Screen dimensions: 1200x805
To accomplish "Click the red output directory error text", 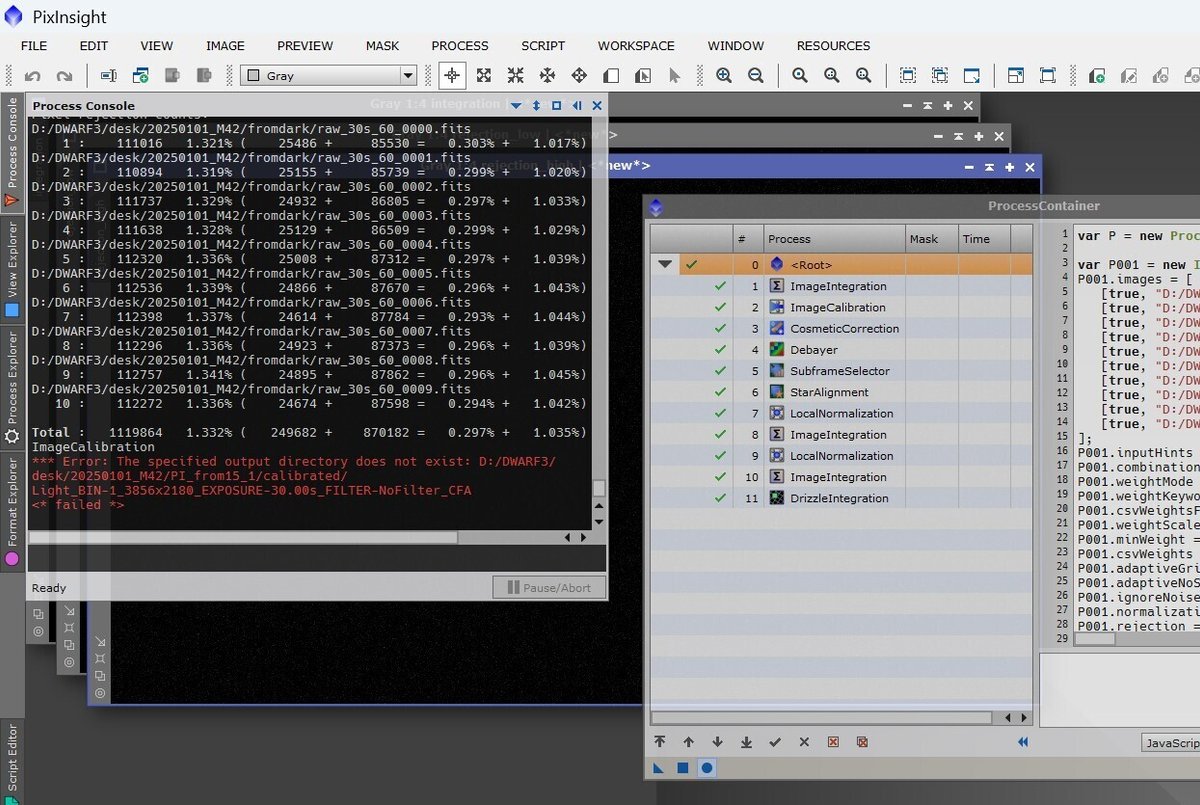I will pos(294,476).
